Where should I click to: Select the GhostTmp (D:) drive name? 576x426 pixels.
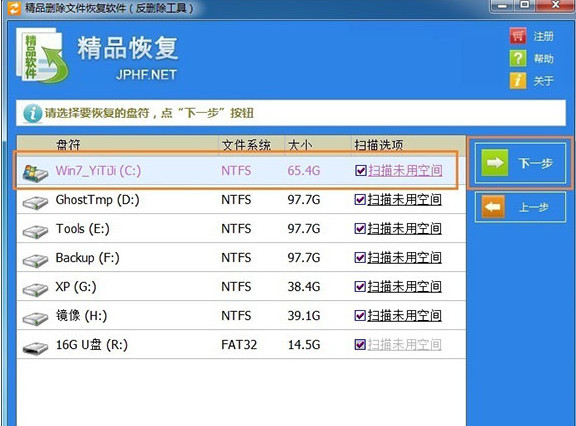click(97, 200)
